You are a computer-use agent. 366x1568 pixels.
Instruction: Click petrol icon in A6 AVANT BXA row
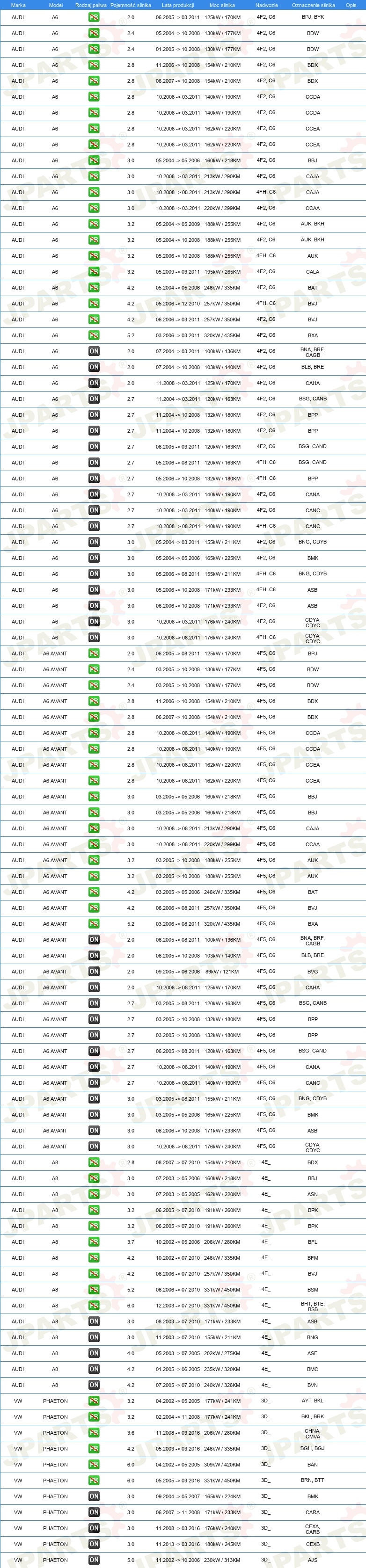[x=94, y=924]
